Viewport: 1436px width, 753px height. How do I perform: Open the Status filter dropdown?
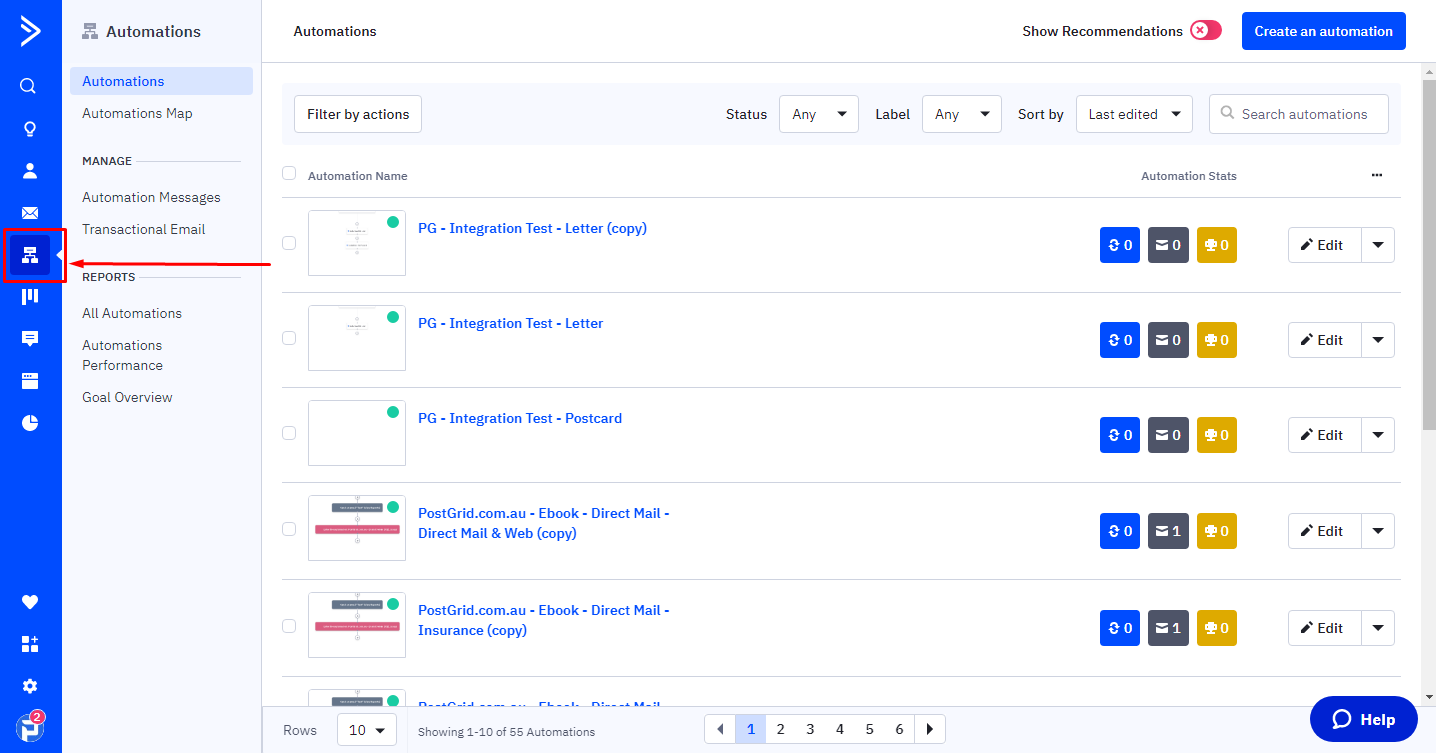(818, 114)
